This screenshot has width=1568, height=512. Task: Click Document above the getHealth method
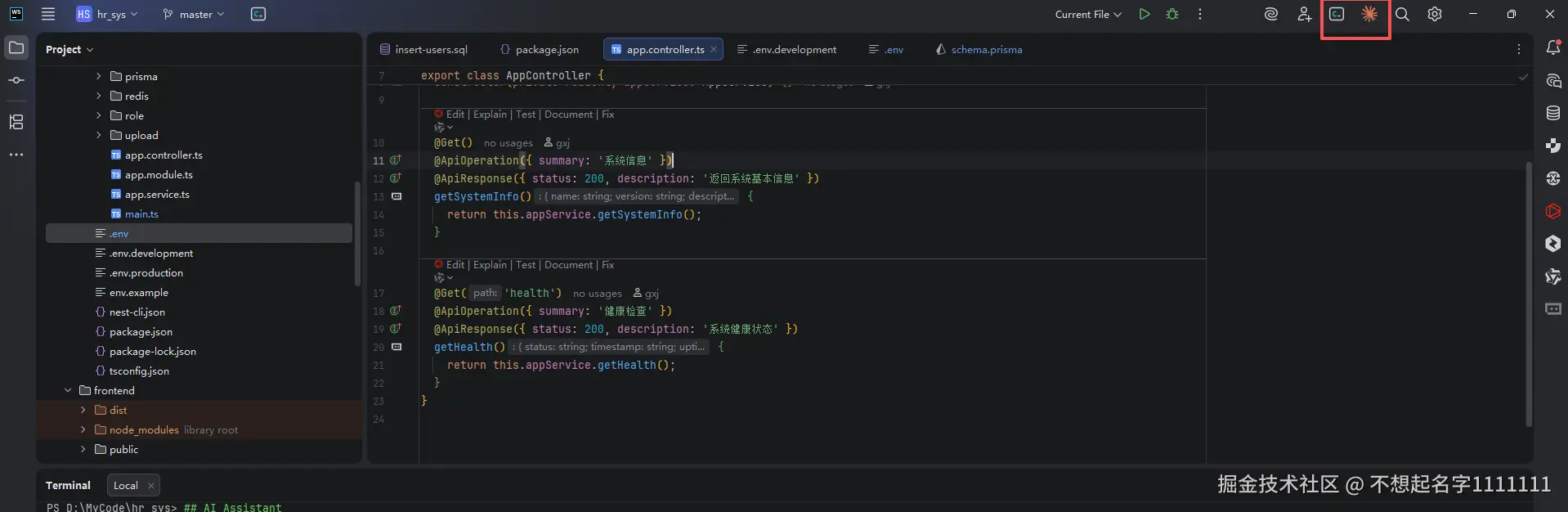[x=569, y=265]
